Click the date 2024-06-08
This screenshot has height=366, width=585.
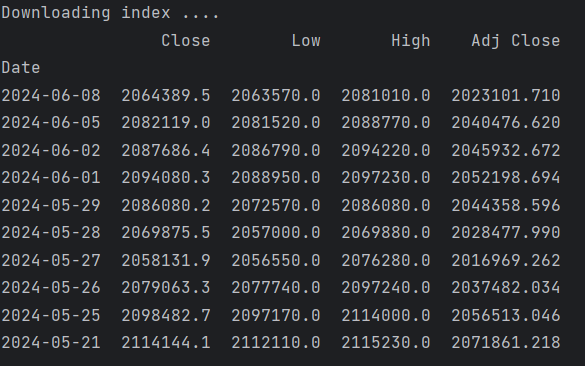pyautogui.click(x=51, y=96)
